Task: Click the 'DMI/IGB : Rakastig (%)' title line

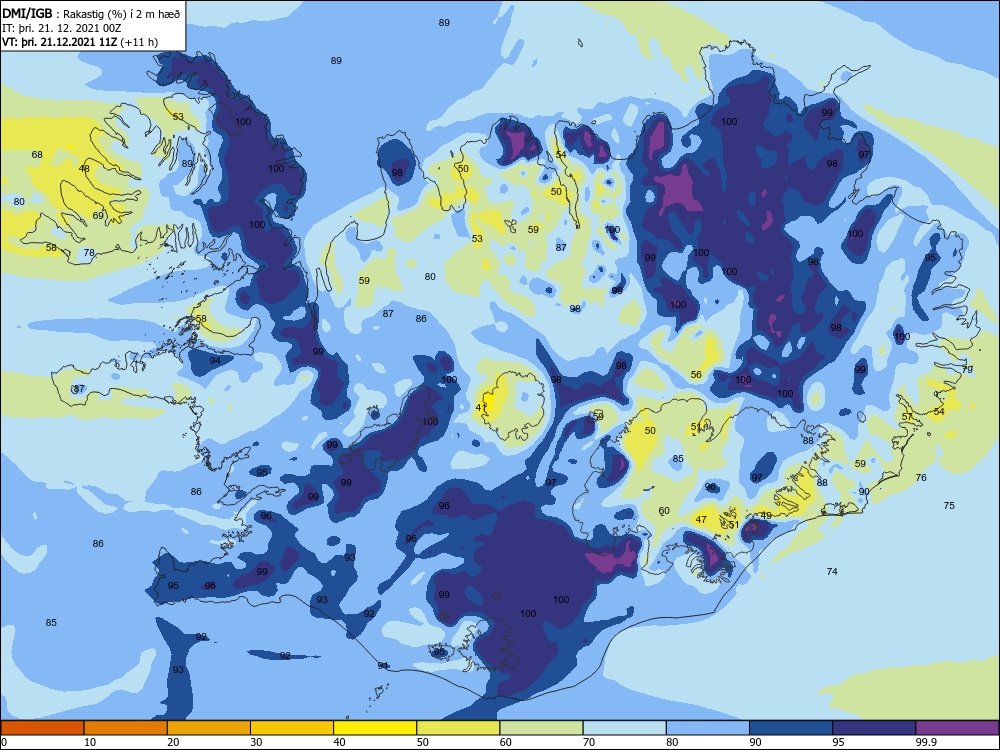Action: coord(91,13)
